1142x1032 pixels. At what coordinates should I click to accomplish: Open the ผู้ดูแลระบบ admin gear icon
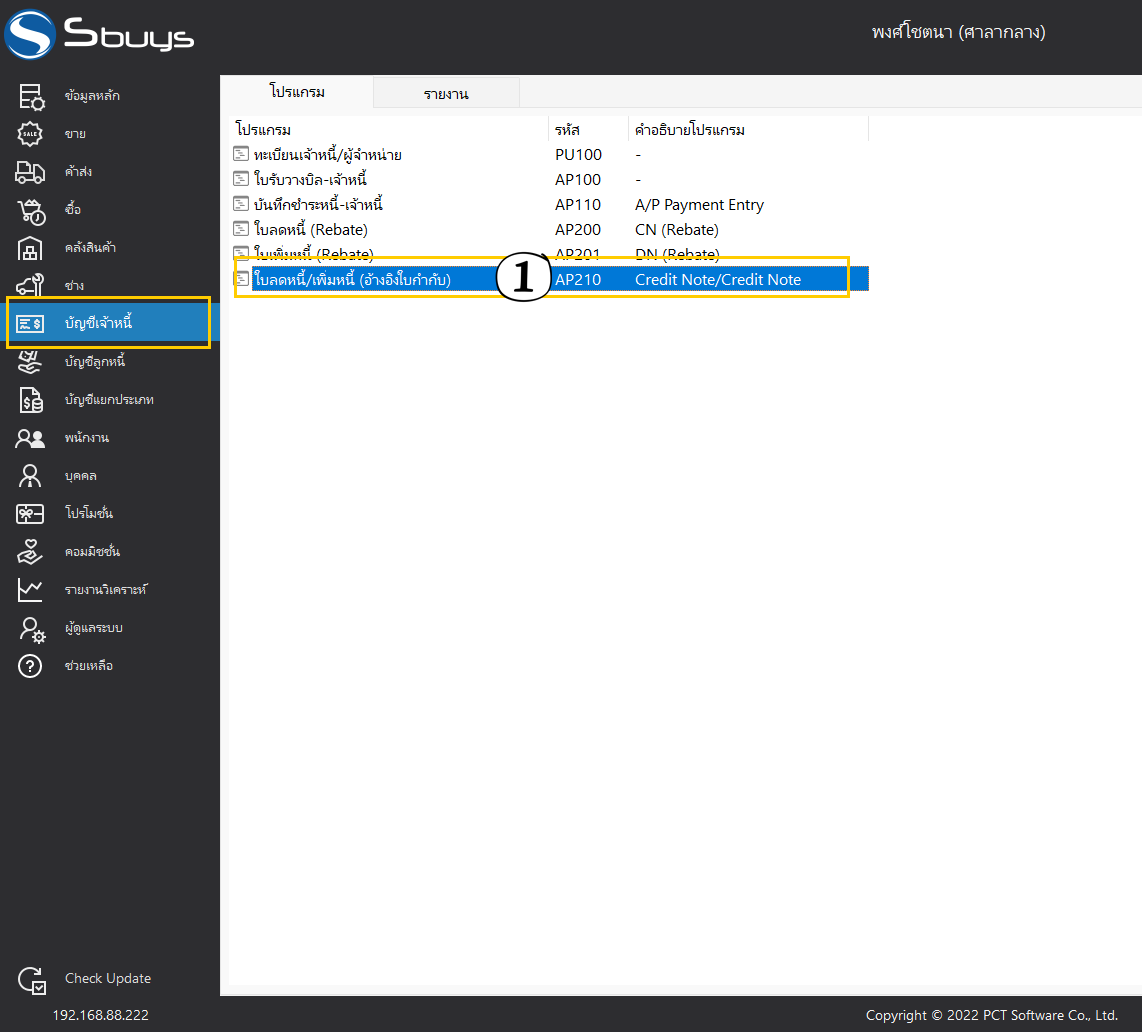click(31, 629)
